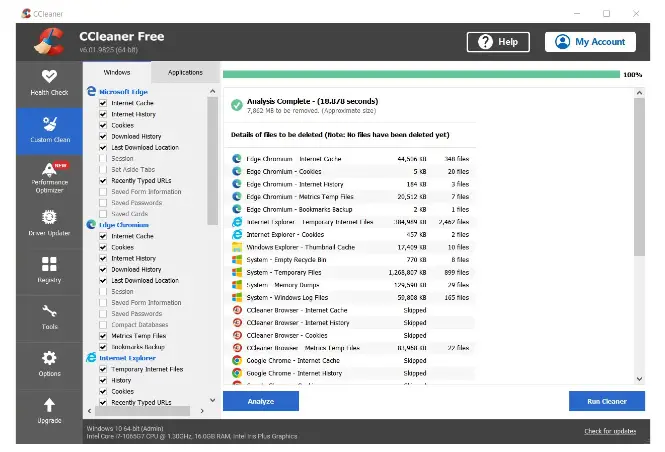The image size is (665, 452).
Task: Click folder icon beside Windows Explorer - Thumbnail Cache
Action: click(x=237, y=247)
